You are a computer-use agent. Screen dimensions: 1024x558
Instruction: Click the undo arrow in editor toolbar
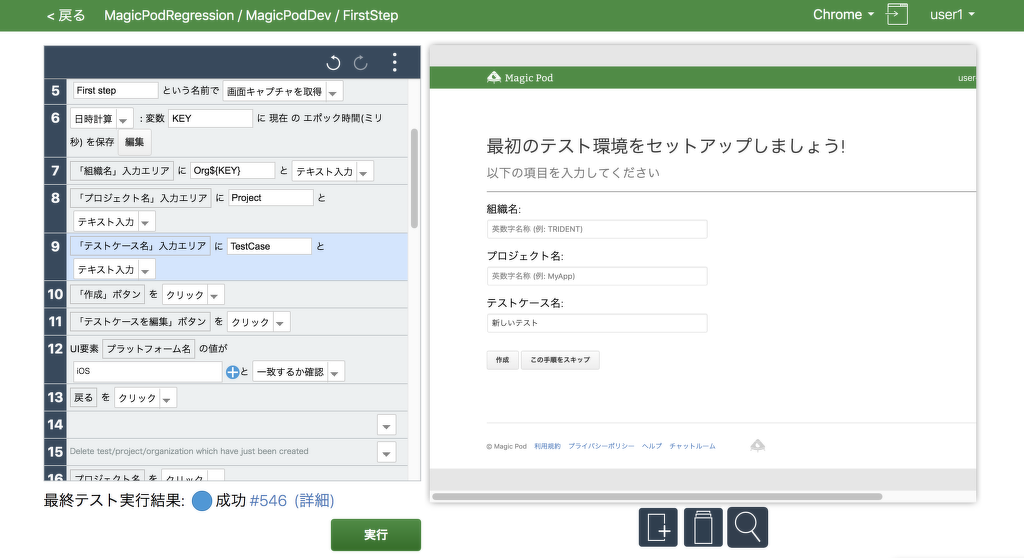333,63
